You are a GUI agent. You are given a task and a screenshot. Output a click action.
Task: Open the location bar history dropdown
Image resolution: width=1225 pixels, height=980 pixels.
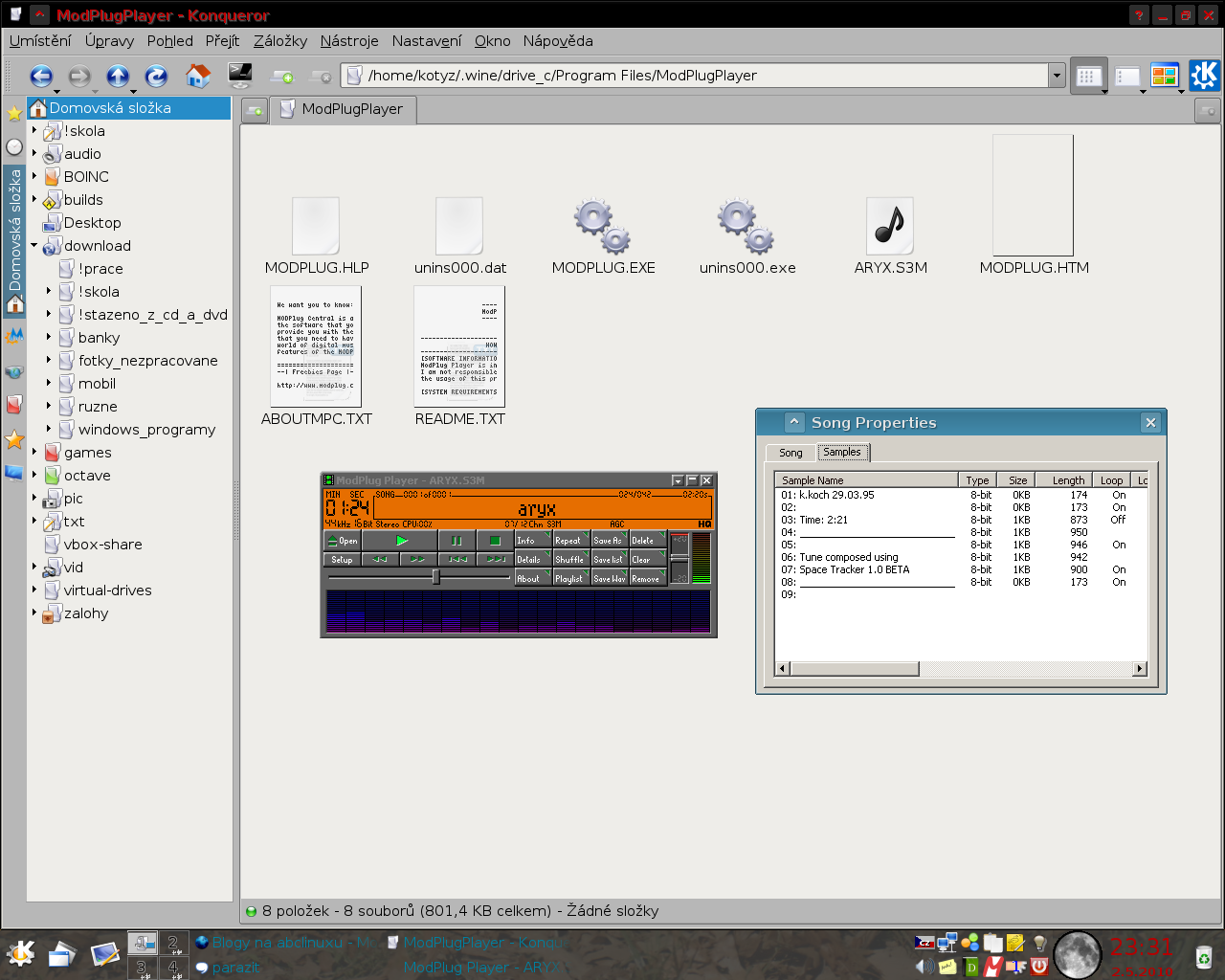(1057, 76)
